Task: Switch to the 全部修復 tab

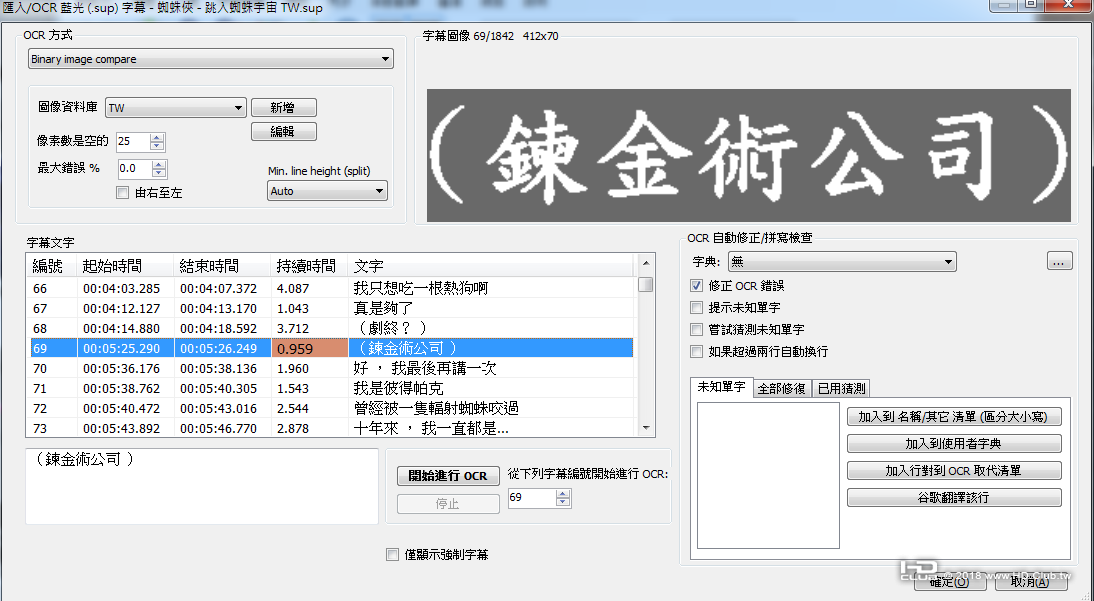Action: pyautogui.click(x=782, y=389)
